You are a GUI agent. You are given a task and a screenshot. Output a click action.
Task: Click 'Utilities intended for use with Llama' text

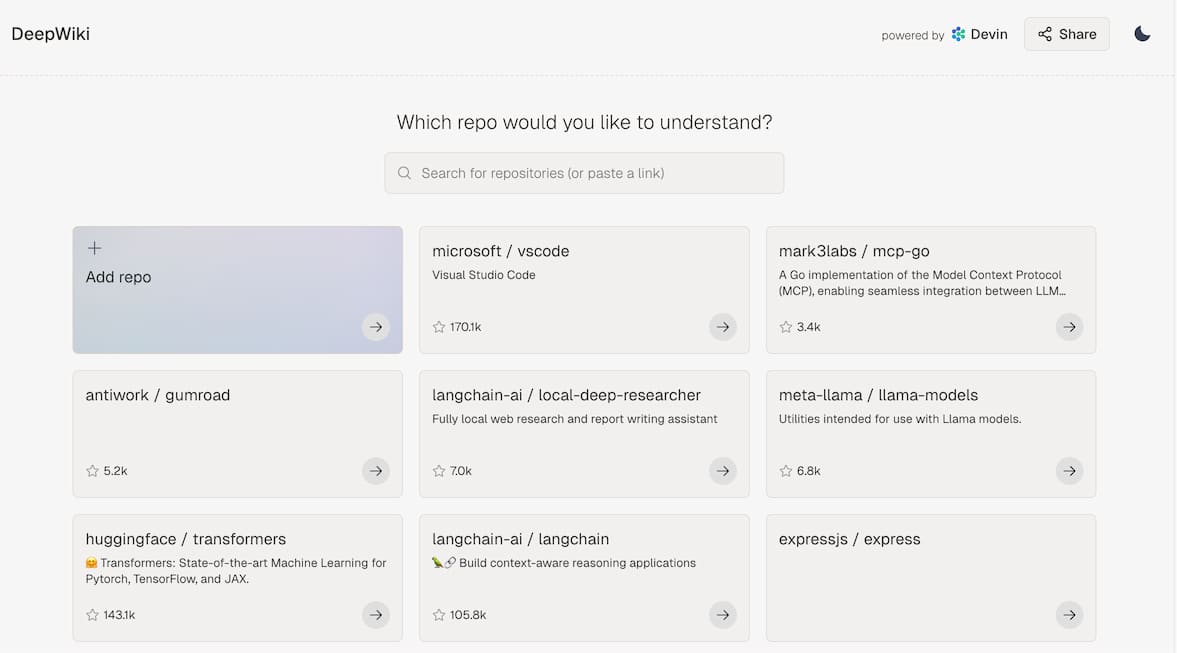[x=900, y=420]
